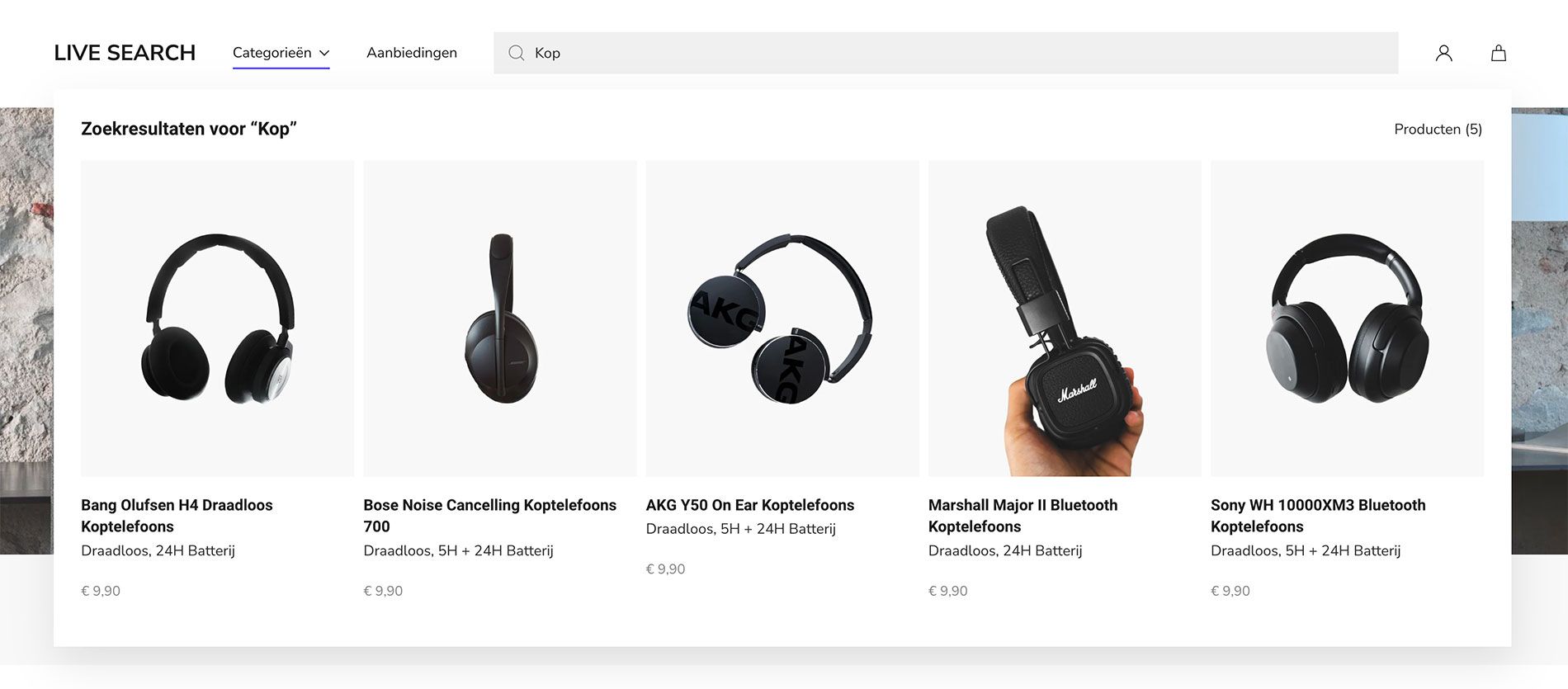Select AKG Y50 On Ear Koptelefoons title

point(750,505)
